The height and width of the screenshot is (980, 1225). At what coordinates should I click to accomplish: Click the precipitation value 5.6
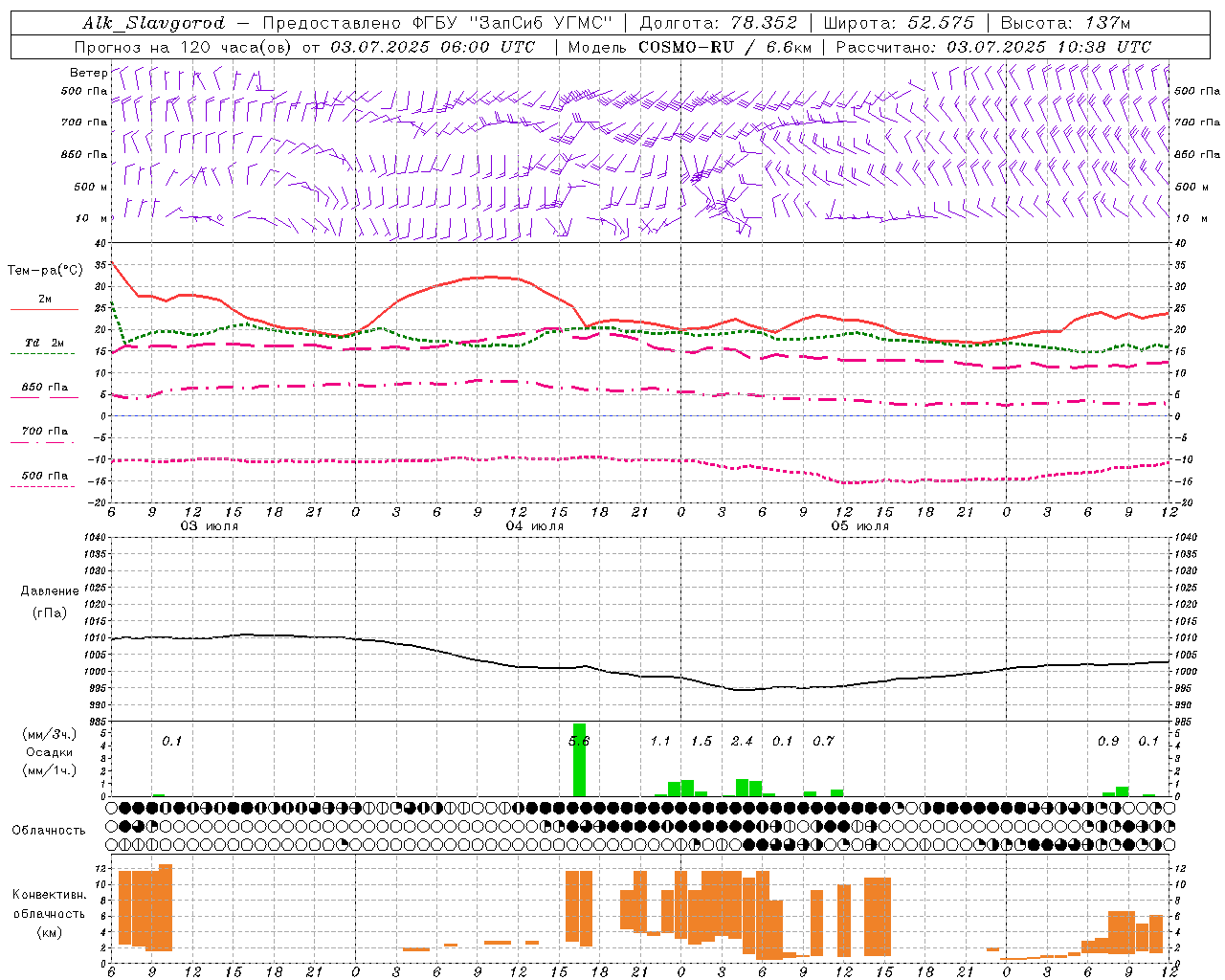[579, 742]
